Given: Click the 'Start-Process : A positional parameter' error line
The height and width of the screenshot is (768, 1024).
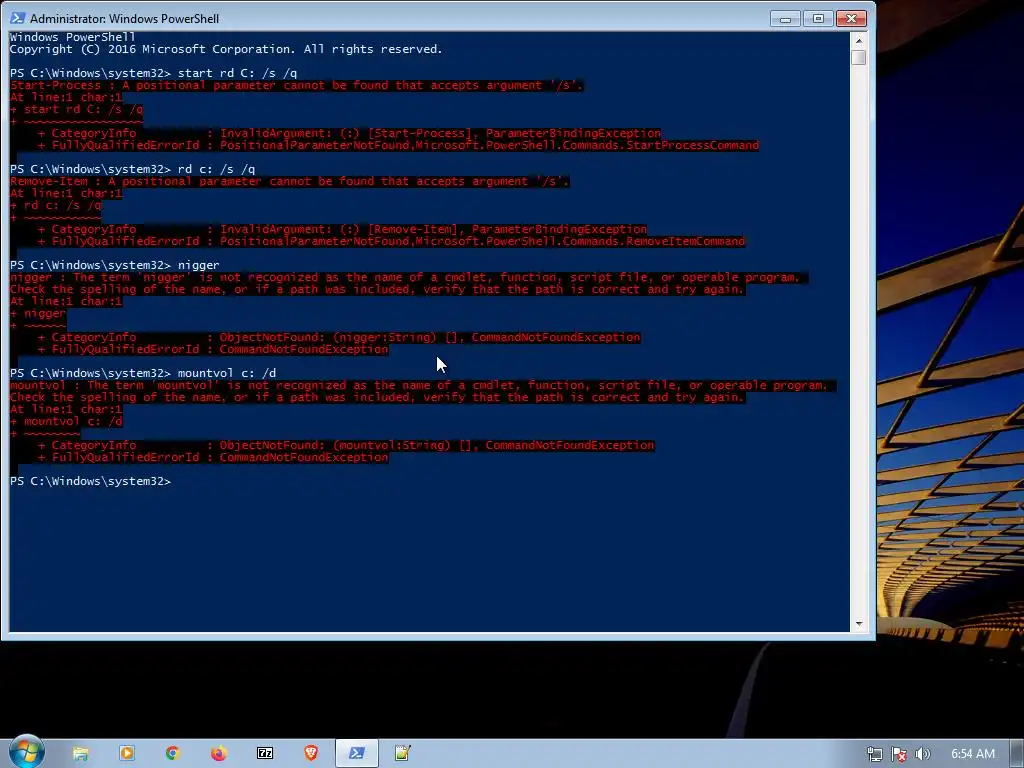Looking at the screenshot, I should pyautogui.click(x=296, y=85).
